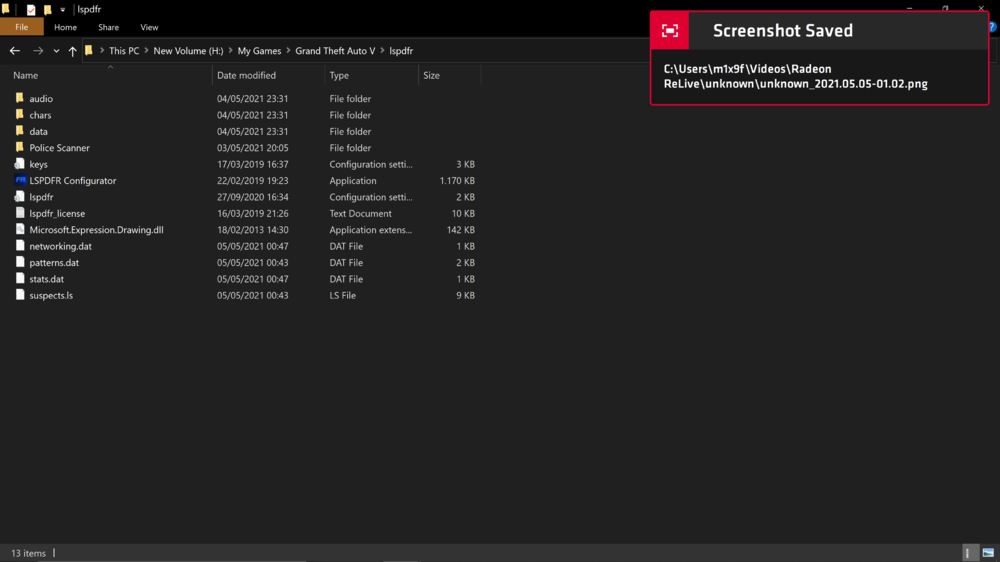Go up one folder level
Viewport: 1000px width, 562px height.
point(72,51)
